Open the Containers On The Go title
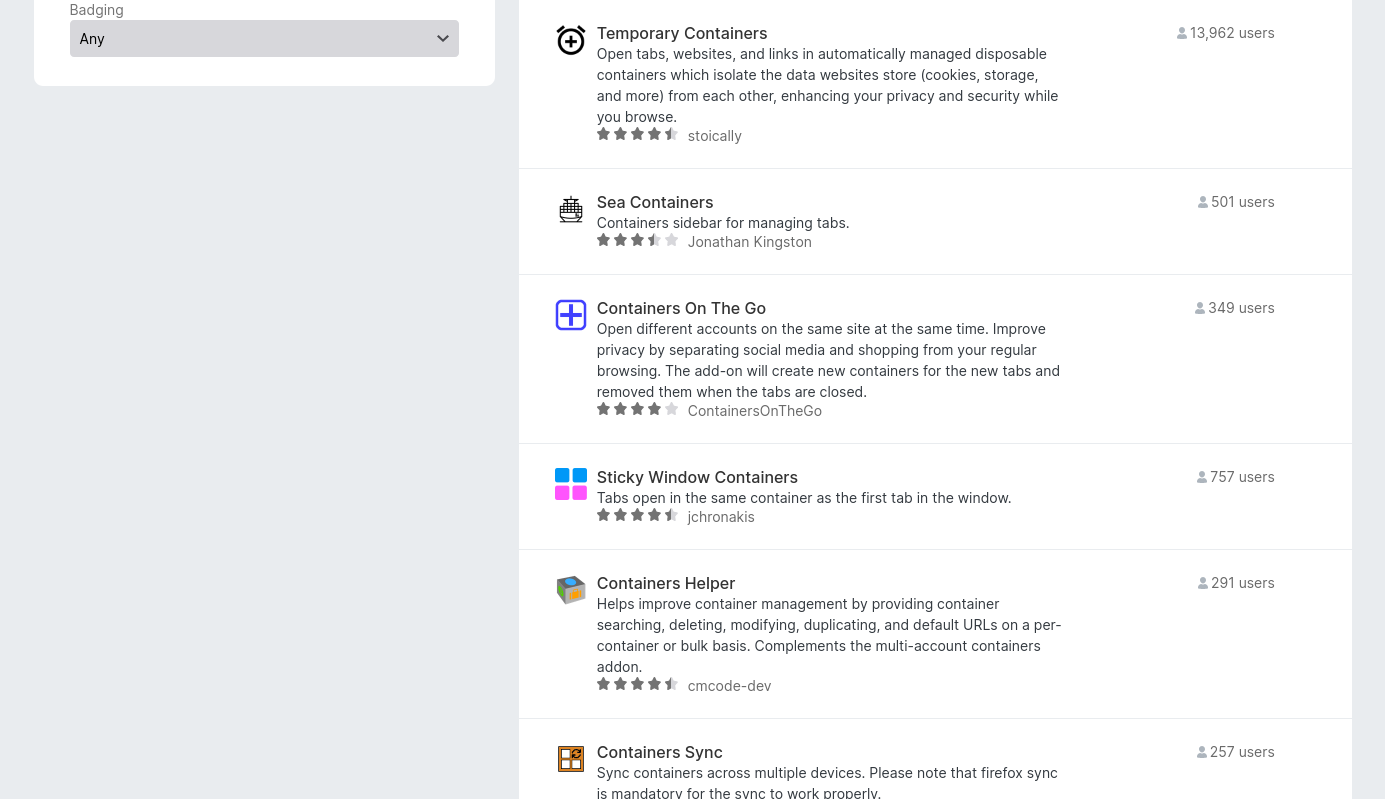Viewport: 1385px width, 799px height. coord(680,308)
